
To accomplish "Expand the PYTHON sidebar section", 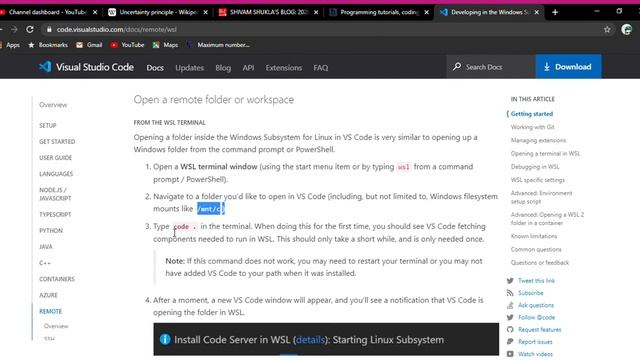I will 51,231.
